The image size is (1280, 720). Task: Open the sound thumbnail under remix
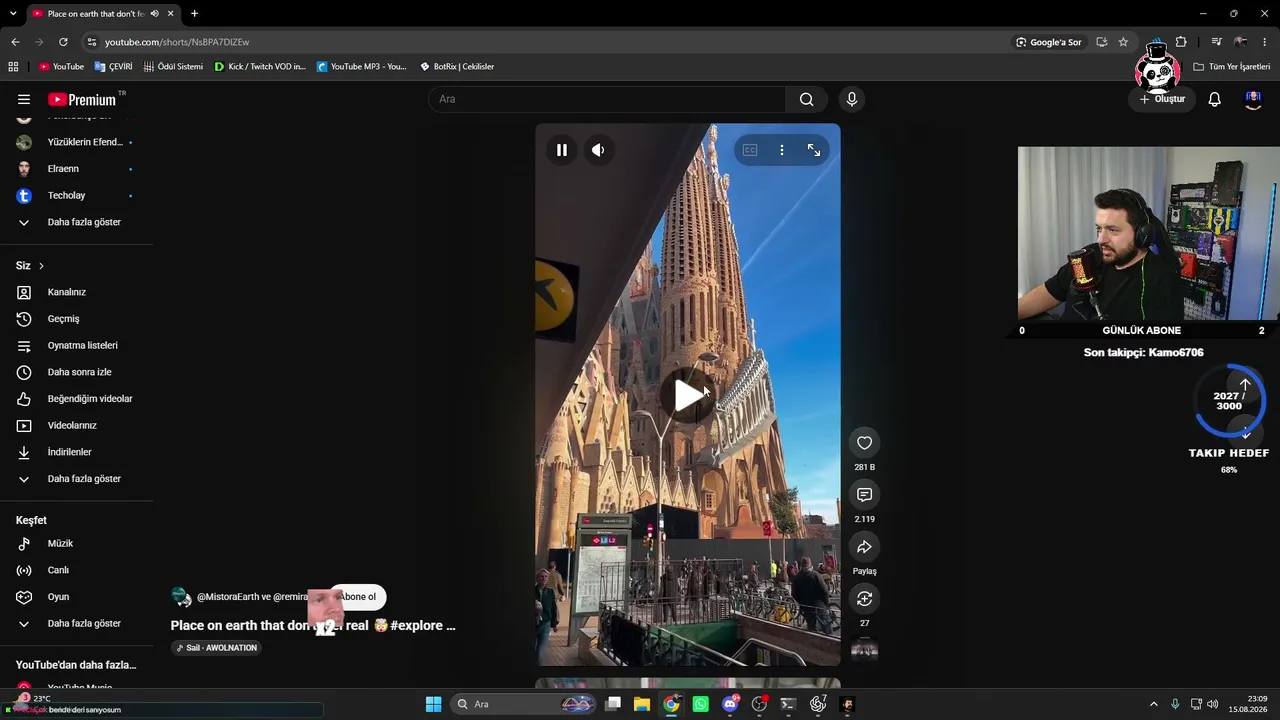pos(865,650)
